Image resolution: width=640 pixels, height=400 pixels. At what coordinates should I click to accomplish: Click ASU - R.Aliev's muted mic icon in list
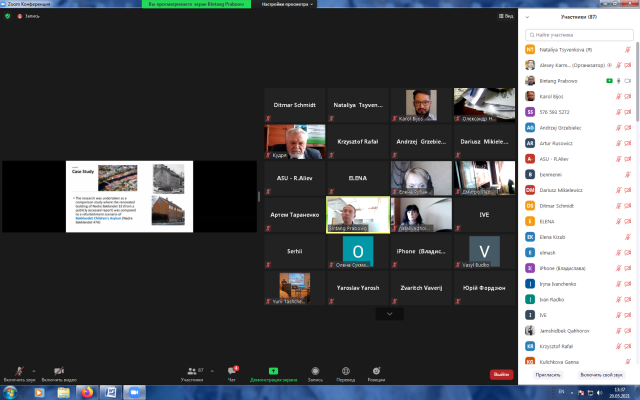pyautogui.click(x=619, y=159)
